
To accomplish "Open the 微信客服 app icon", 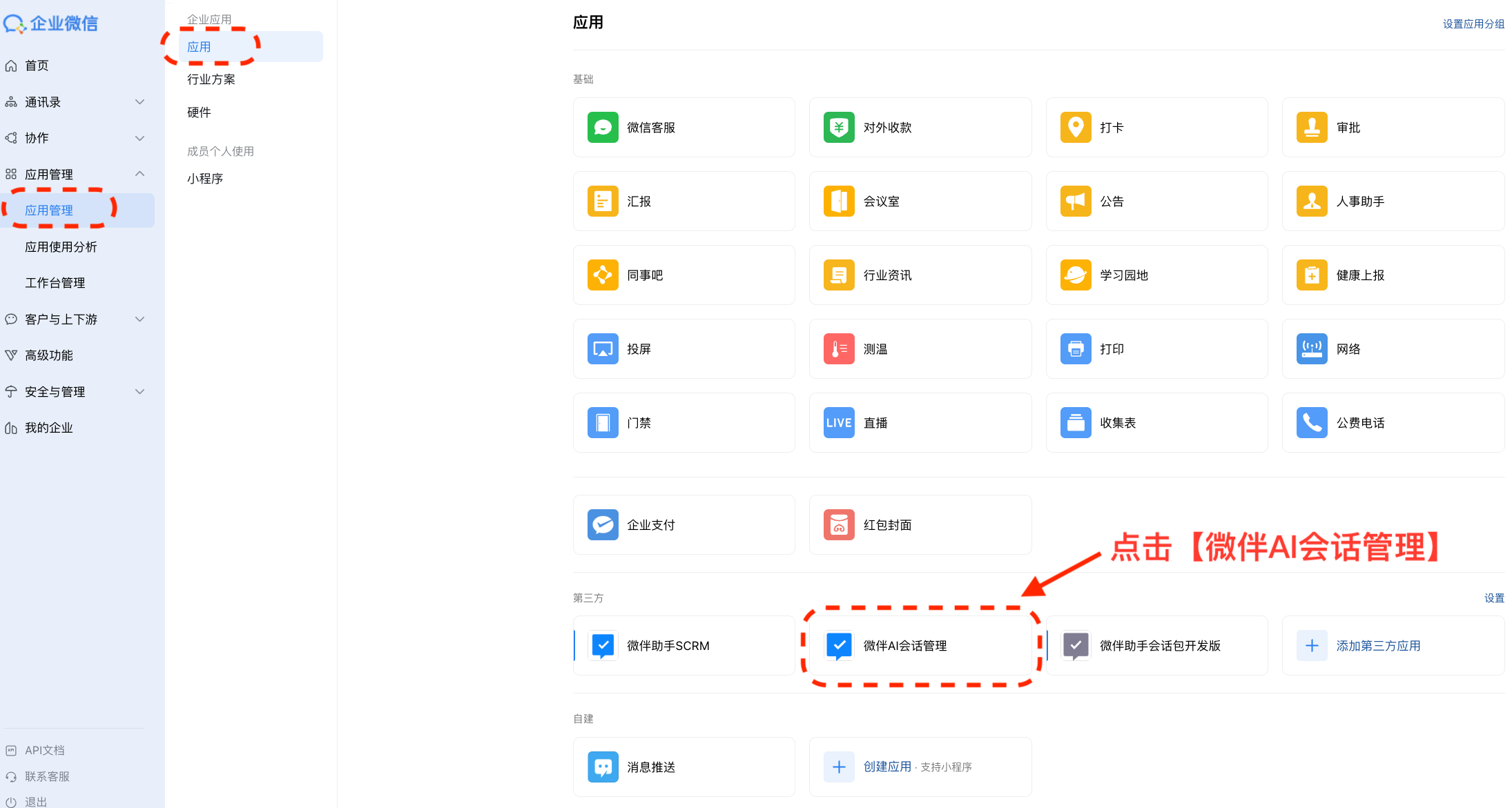I will coord(603,128).
